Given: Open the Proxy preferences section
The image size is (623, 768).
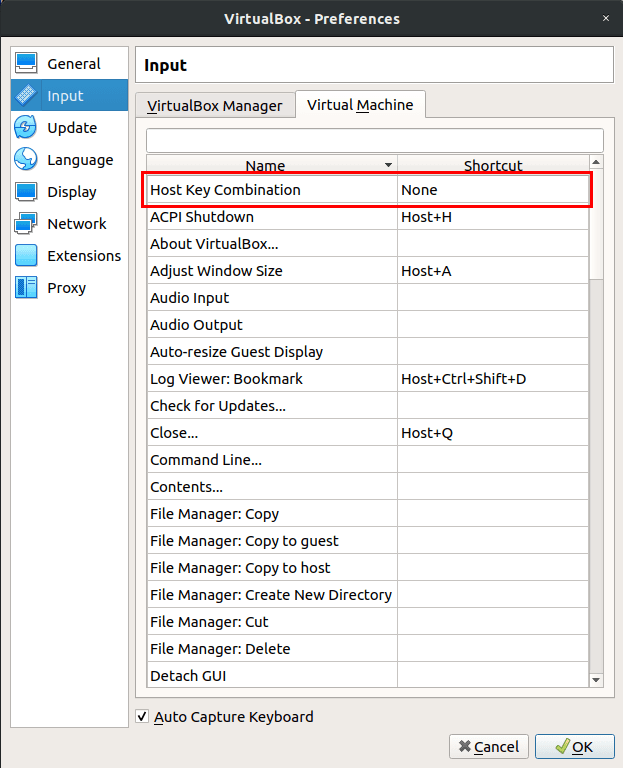Looking at the screenshot, I should (70, 288).
